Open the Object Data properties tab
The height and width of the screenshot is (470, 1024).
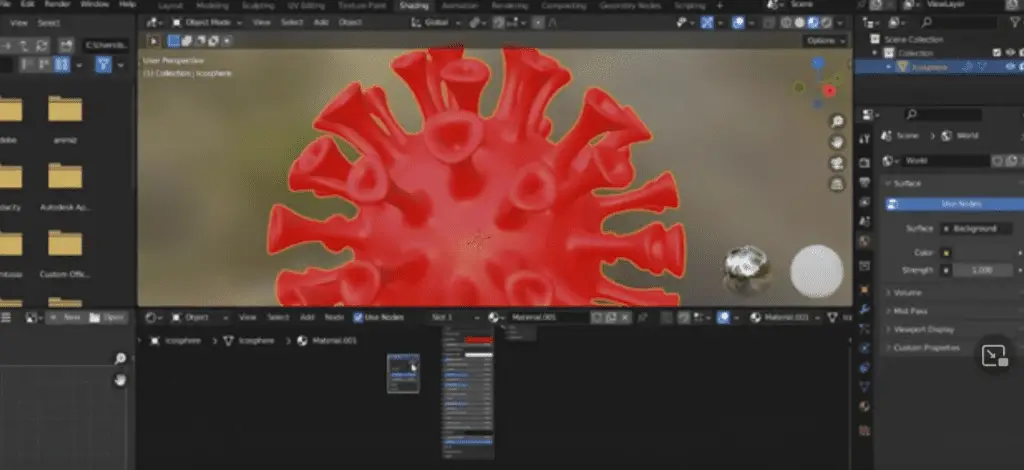865,387
